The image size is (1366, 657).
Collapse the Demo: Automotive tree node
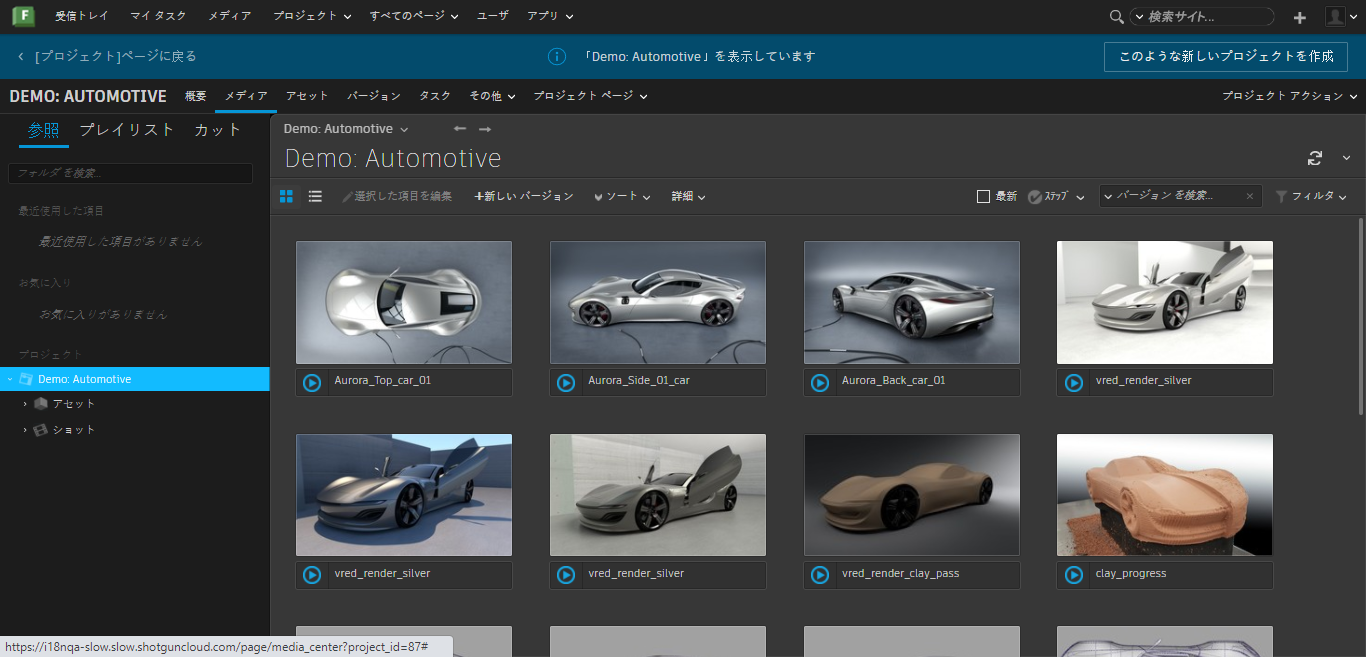pos(10,379)
